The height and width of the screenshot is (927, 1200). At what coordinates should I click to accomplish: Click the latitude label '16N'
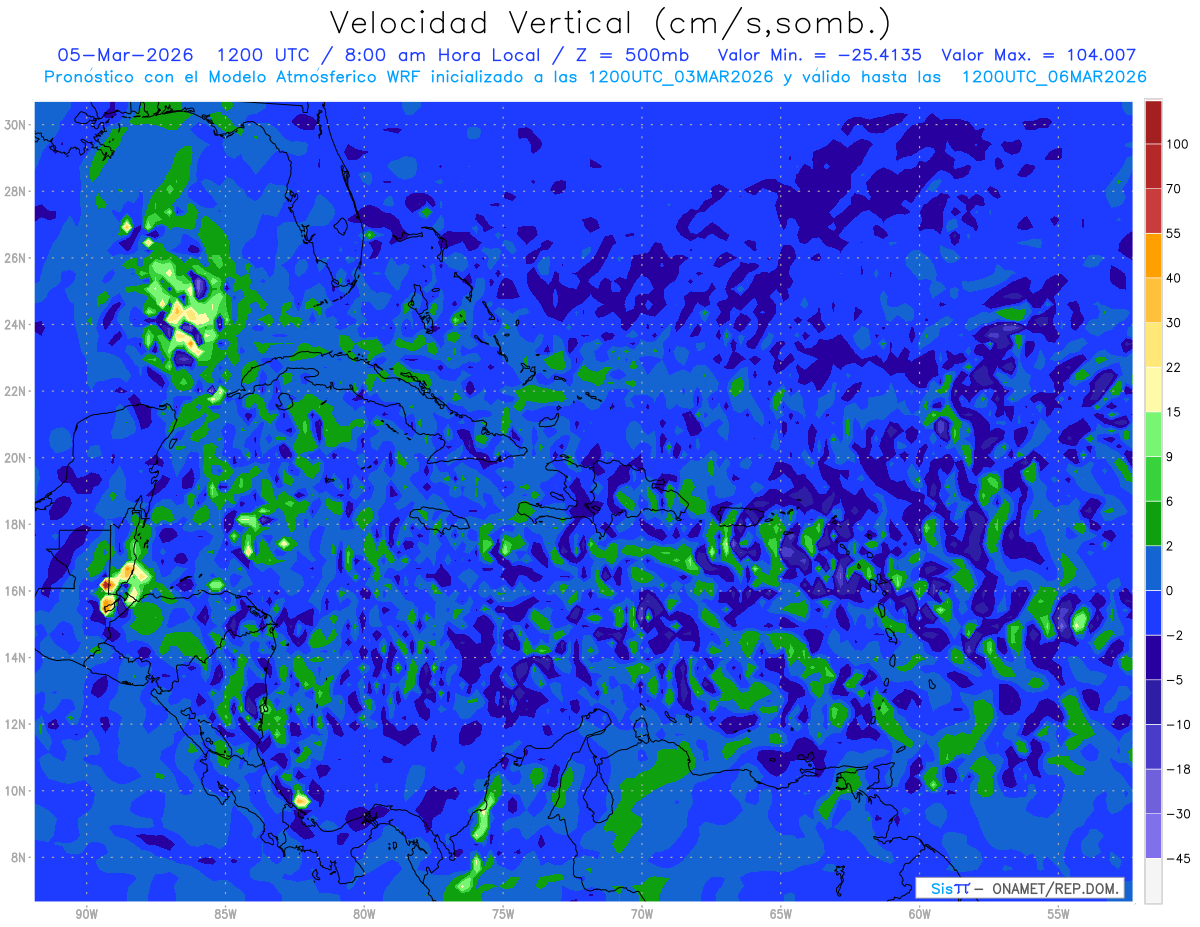[x=17, y=591]
